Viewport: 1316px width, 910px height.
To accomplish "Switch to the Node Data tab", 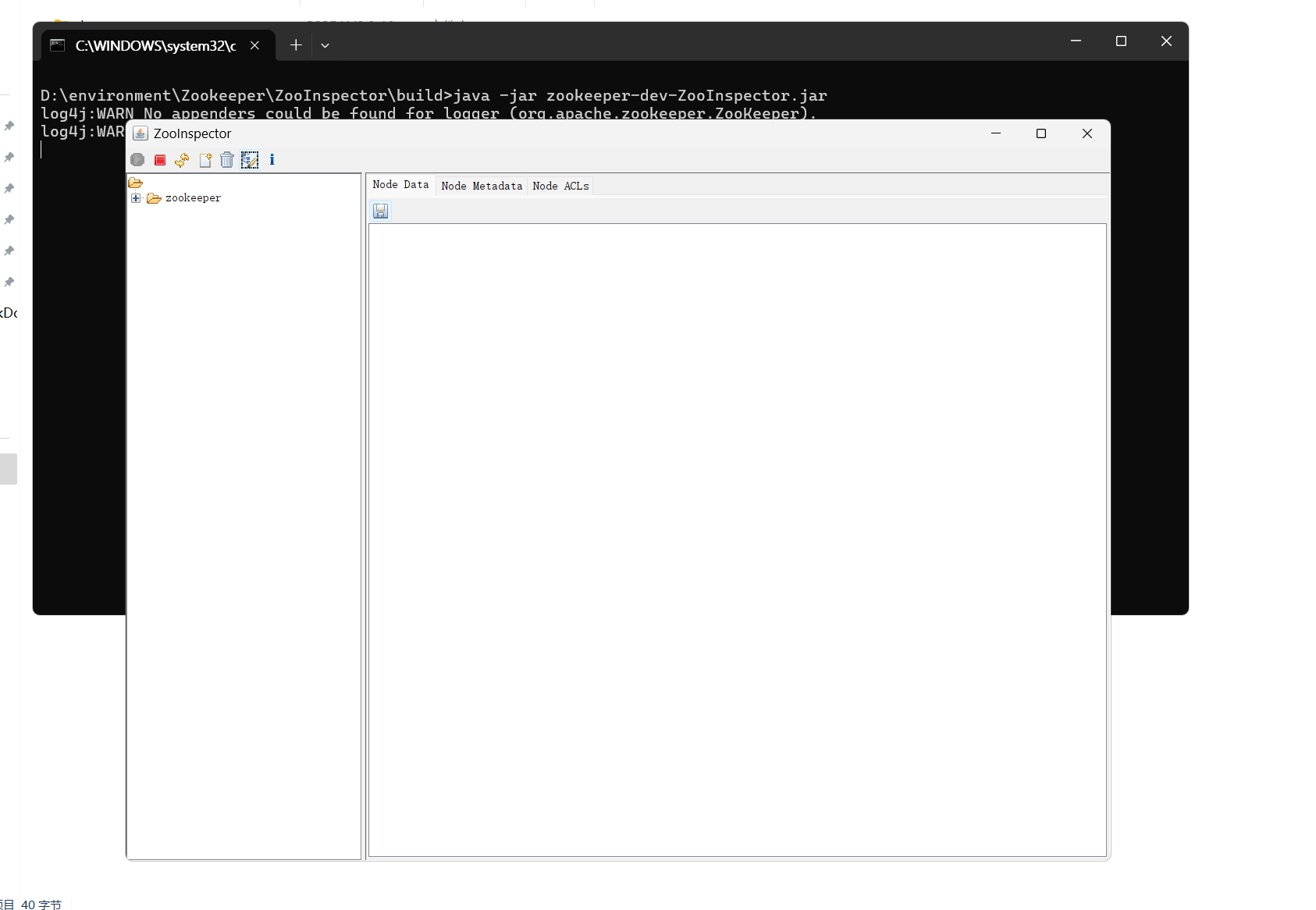I will tap(400, 185).
